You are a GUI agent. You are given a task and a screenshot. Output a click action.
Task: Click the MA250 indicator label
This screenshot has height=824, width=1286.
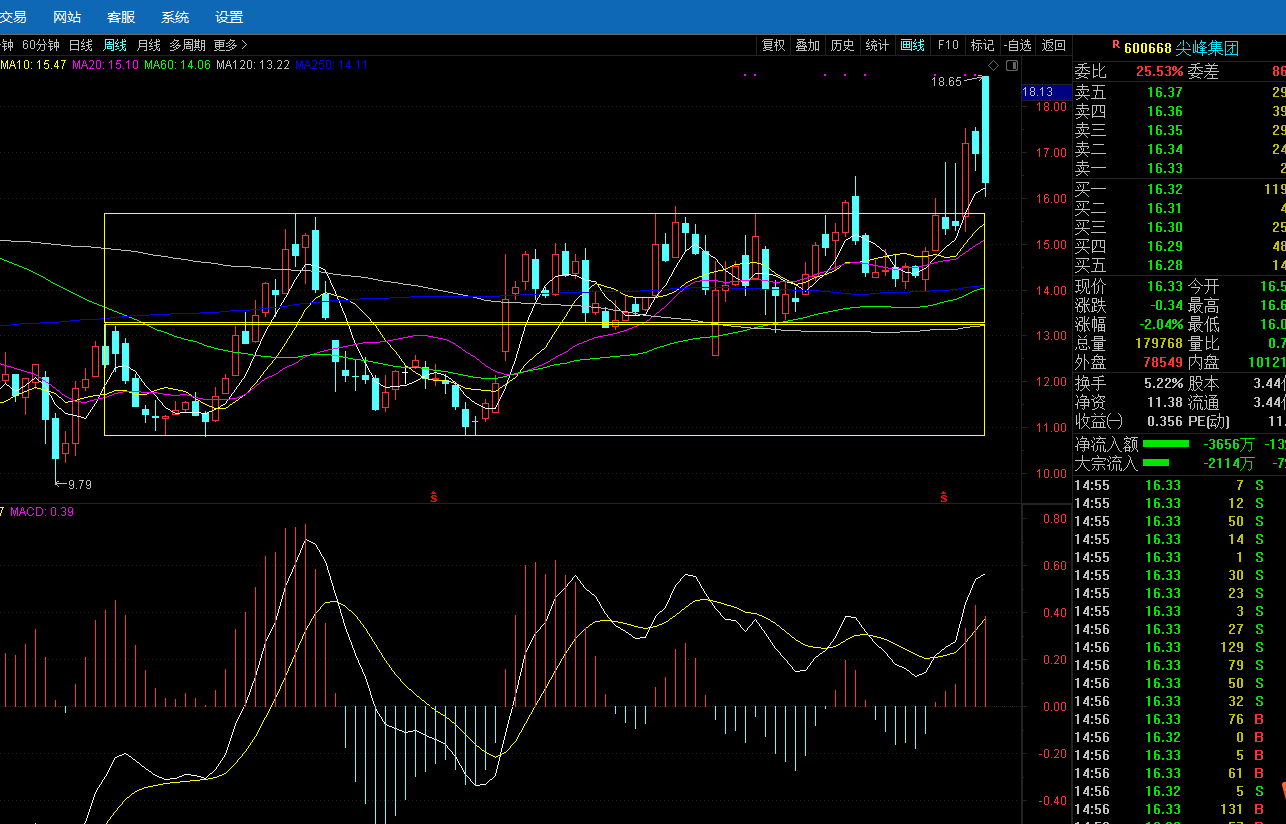click(x=332, y=65)
